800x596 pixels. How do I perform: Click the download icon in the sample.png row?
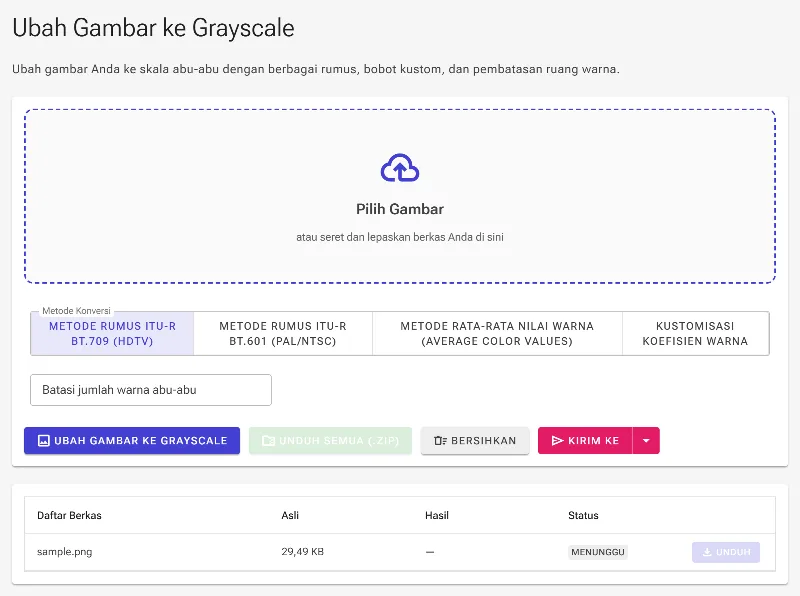coord(707,552)
